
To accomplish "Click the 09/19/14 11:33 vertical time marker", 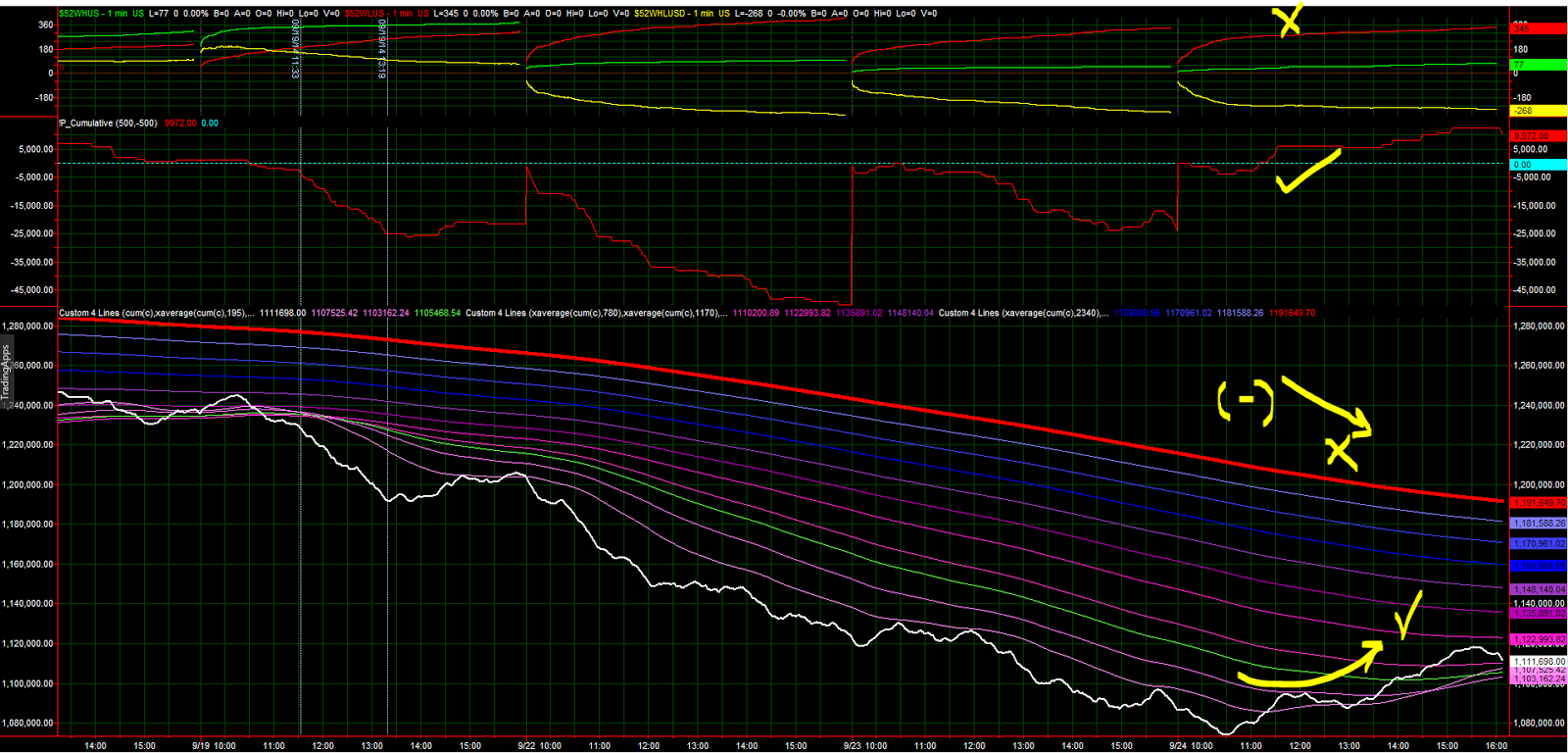I will 294,49.
